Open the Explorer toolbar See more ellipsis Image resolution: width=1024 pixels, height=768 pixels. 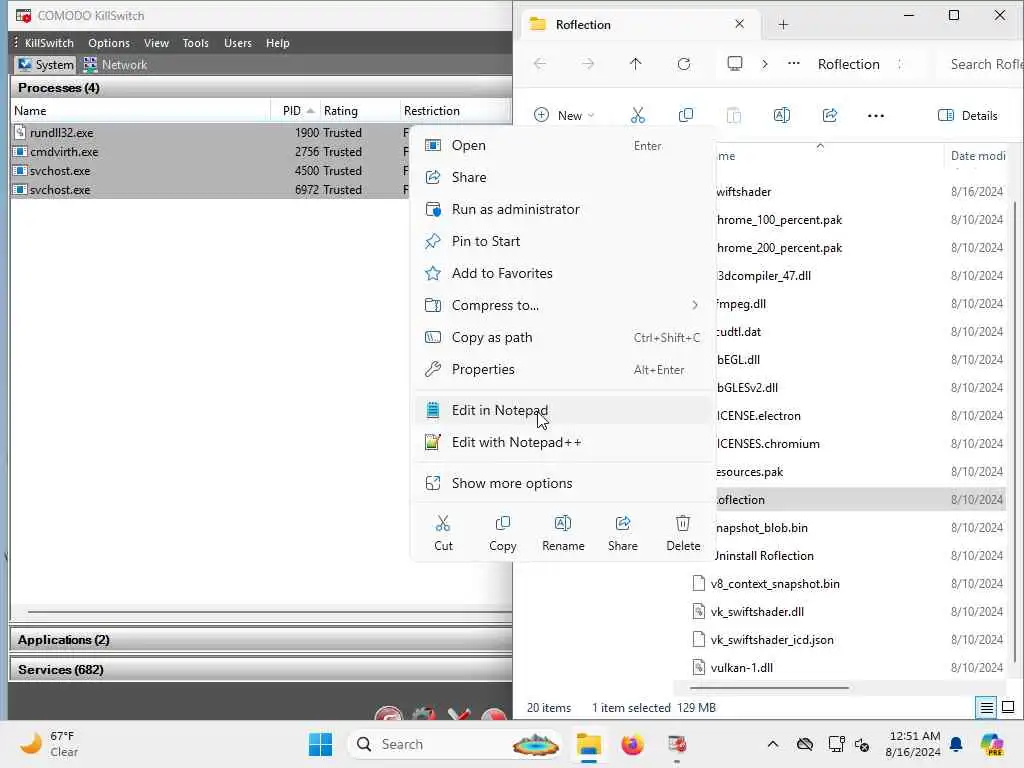[876, 116]
